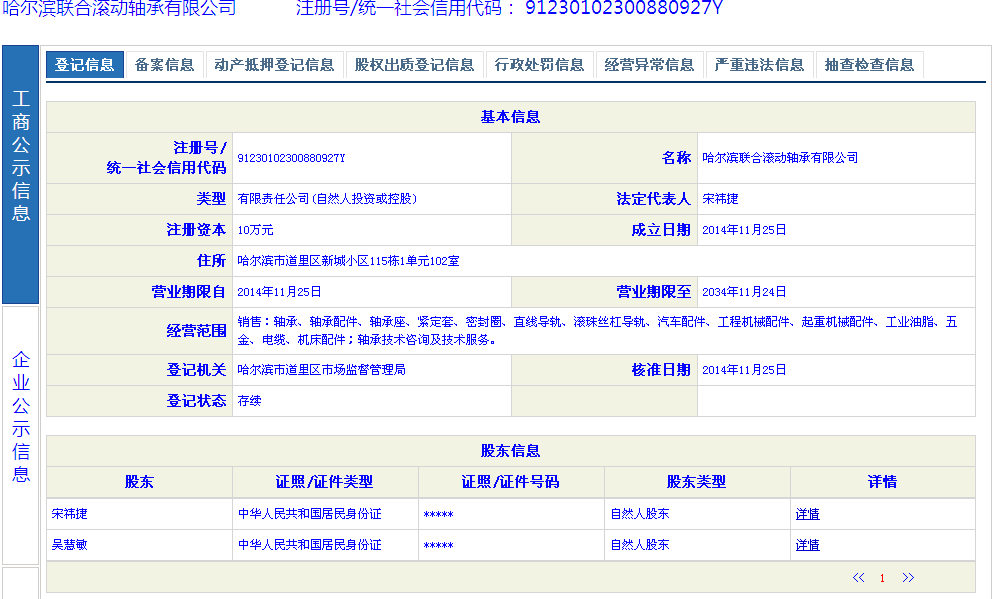Click the 股东信息 section header

(510, 451)
